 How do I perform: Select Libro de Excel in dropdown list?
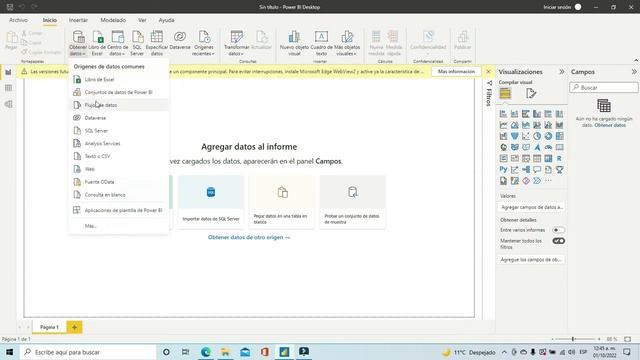[118, 80]
